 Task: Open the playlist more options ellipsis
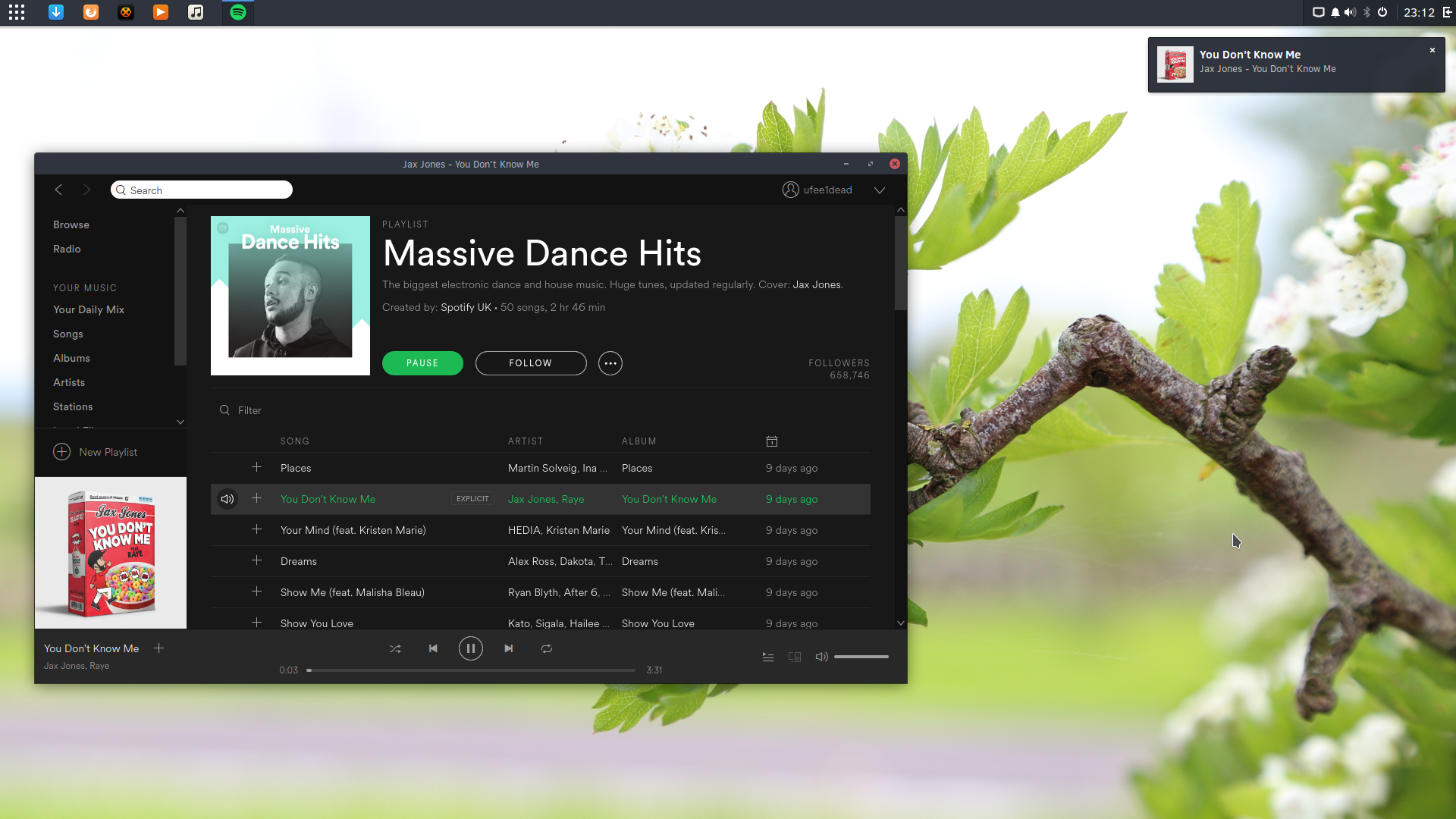click(x=610, y=363)
